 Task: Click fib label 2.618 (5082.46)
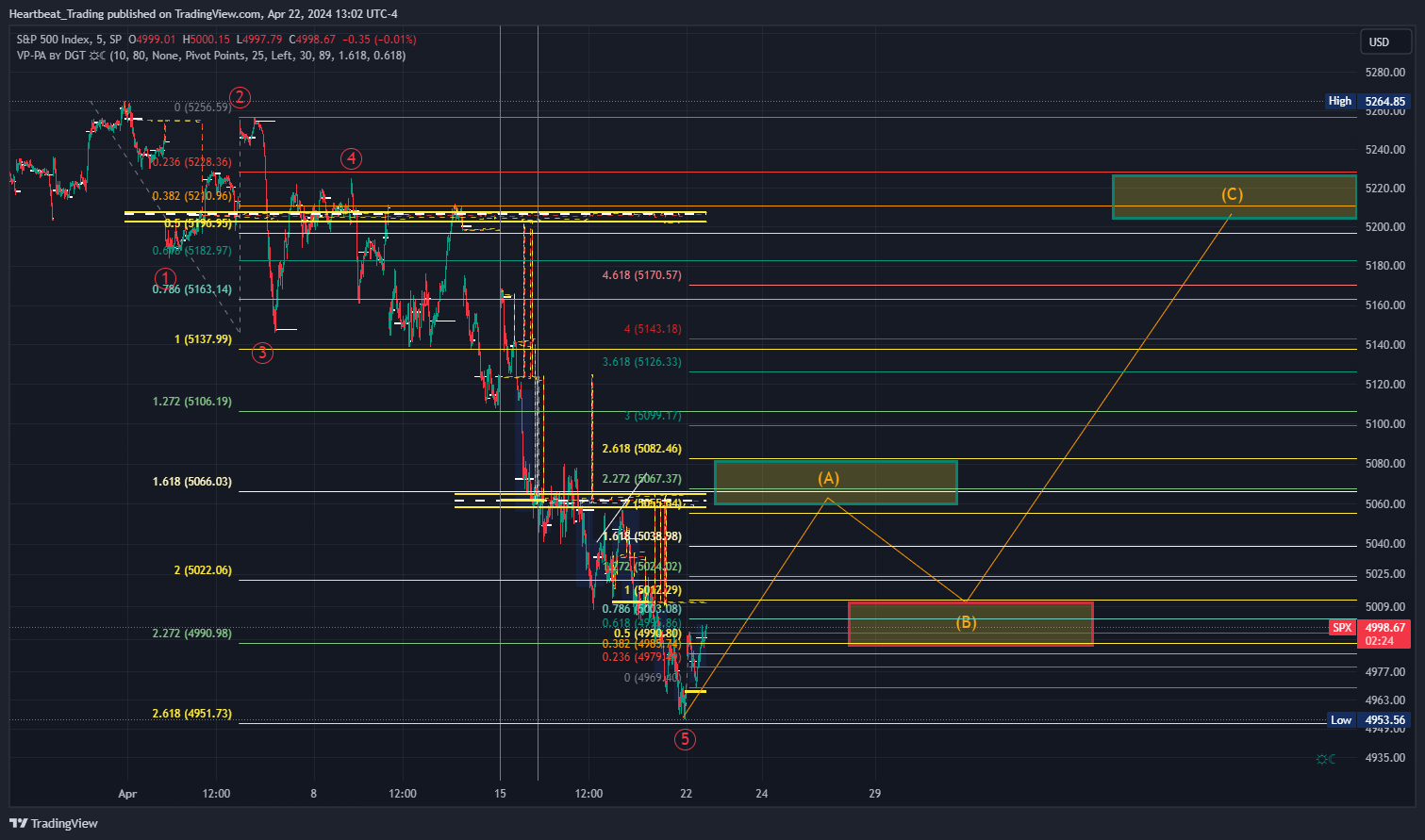coord(642,449)
